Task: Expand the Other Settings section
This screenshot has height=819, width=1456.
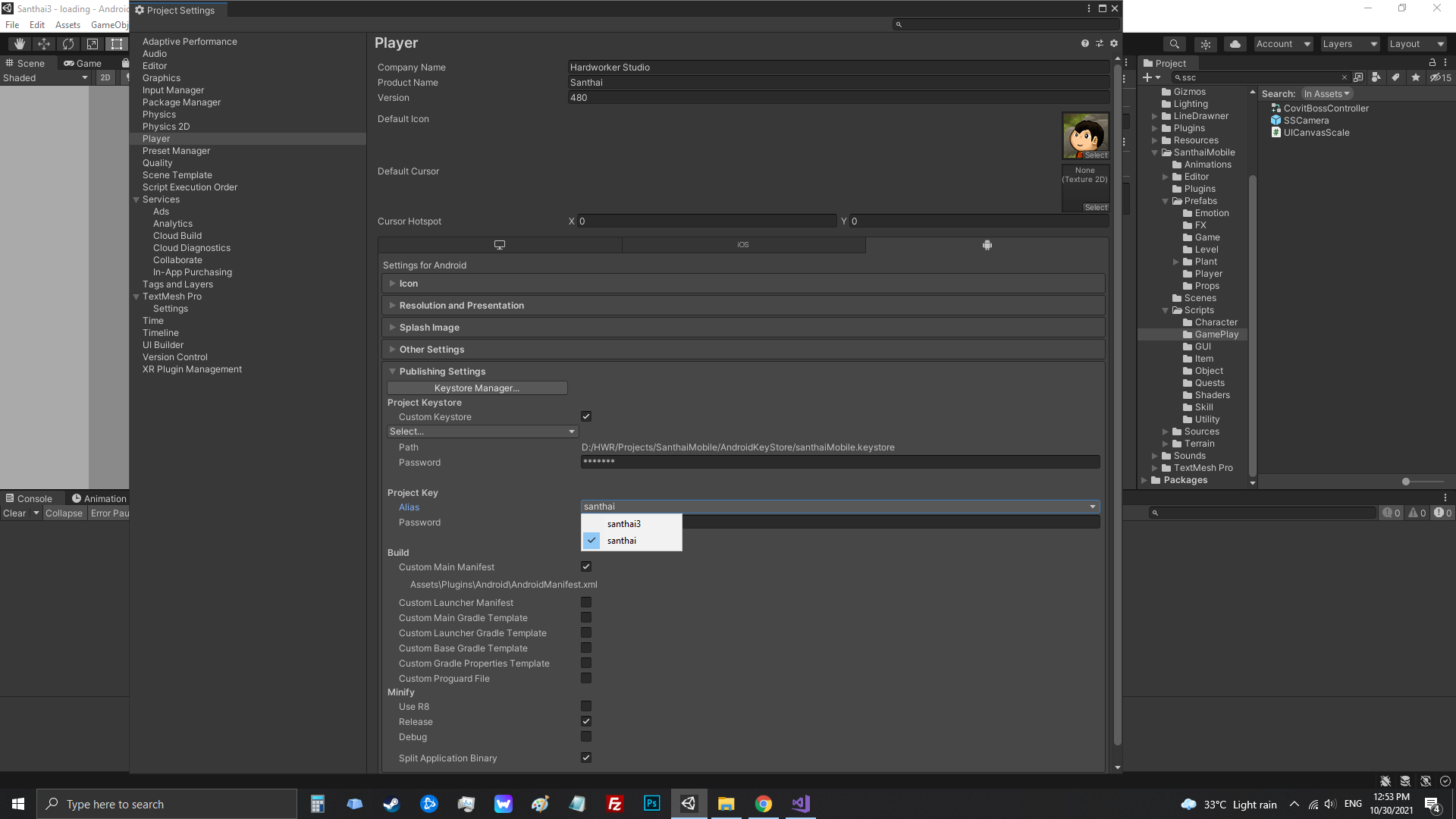Action: 431,350
